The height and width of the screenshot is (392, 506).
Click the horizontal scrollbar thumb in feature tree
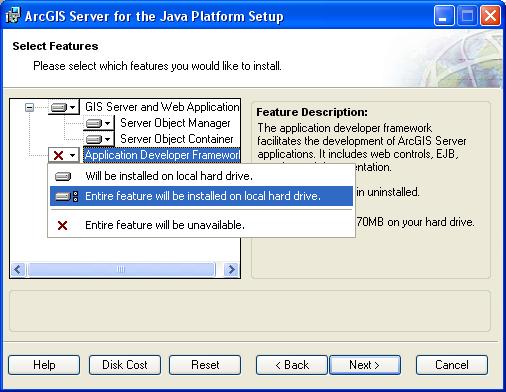tap(121, 269)
